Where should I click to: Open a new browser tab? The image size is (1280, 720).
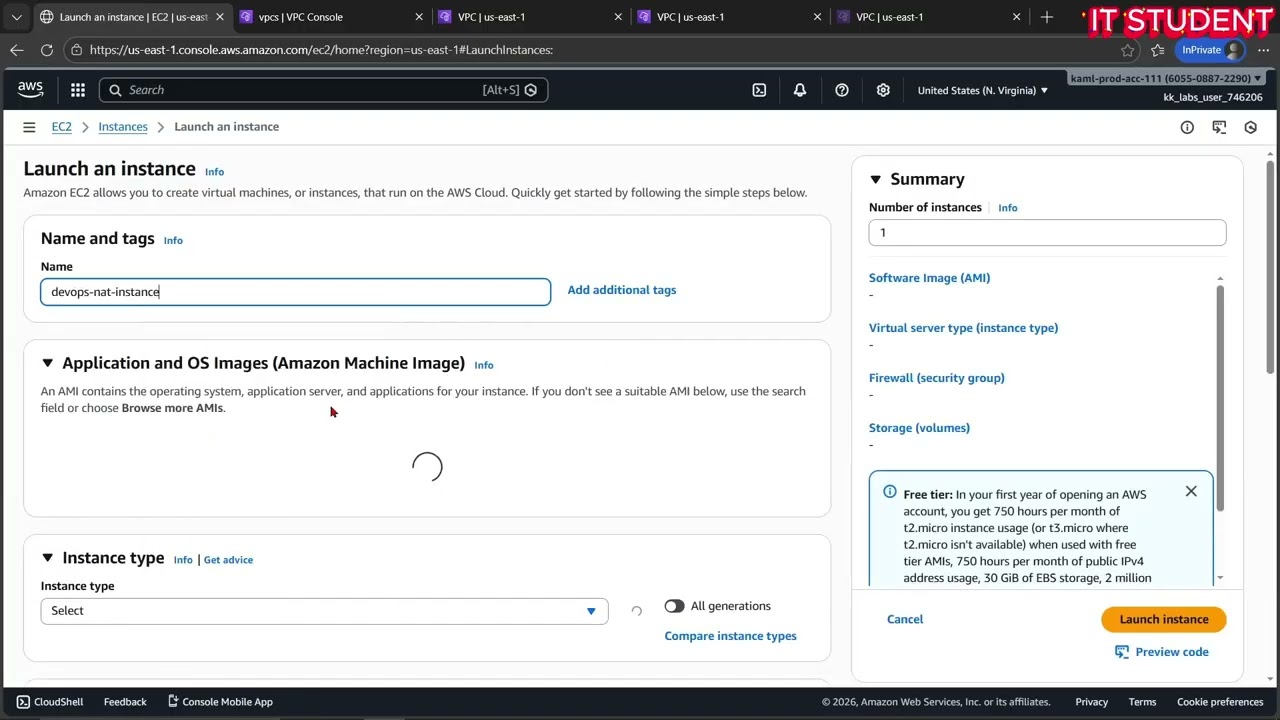coord(1047,17)
